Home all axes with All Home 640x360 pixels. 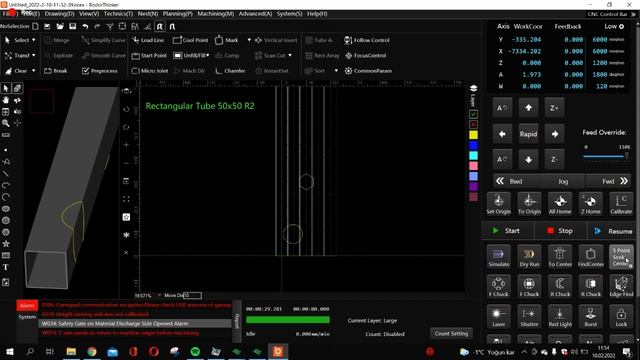tap(560, 204)
